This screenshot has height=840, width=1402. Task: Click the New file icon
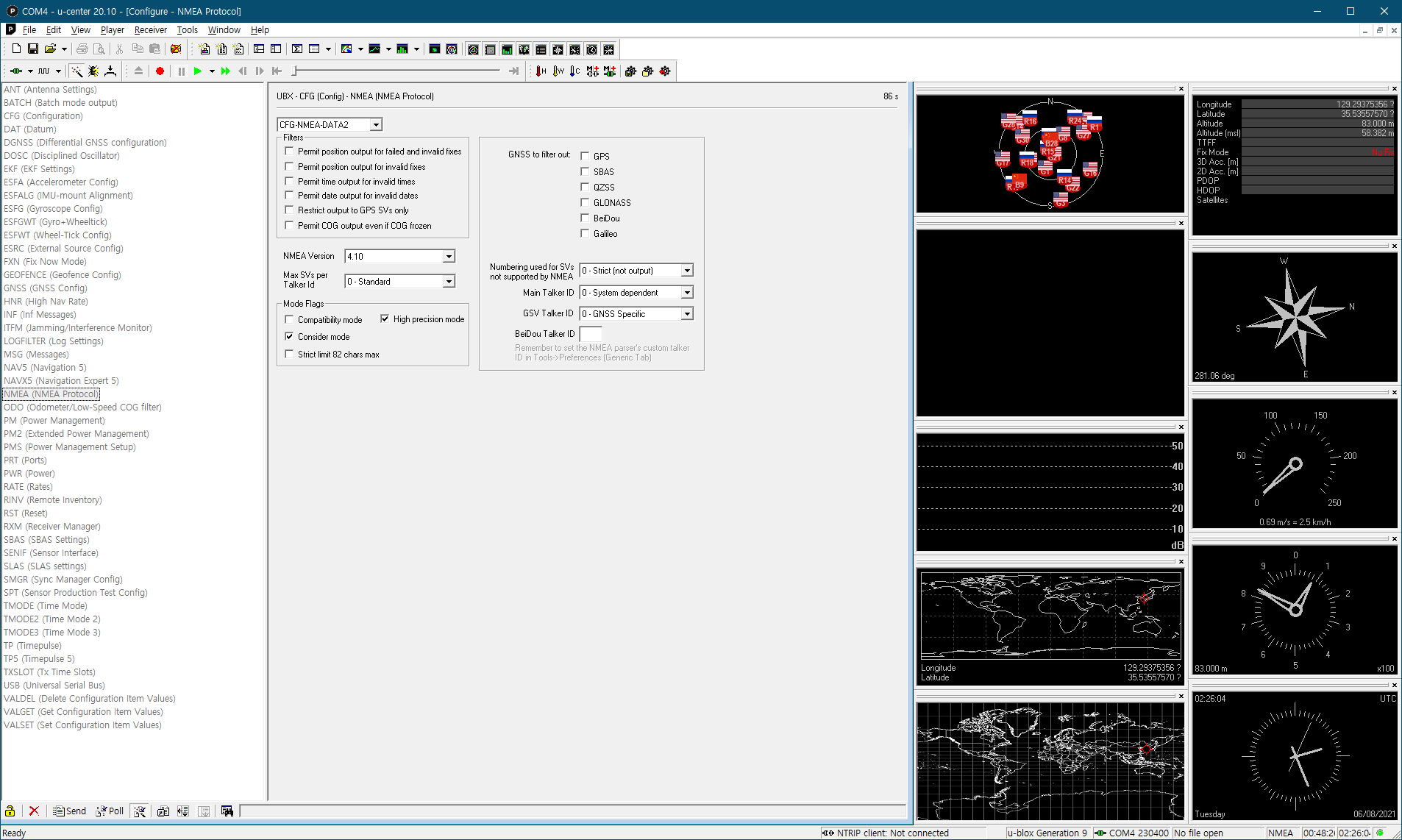tap(16, 49)
